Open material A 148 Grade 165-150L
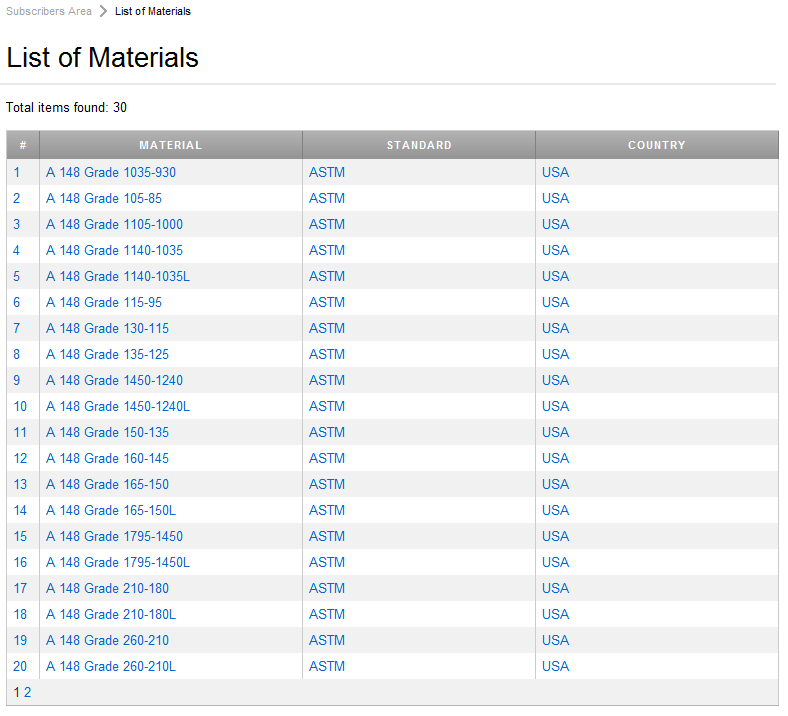This screenshot has height=716, width=788. [x=111, y=510]
